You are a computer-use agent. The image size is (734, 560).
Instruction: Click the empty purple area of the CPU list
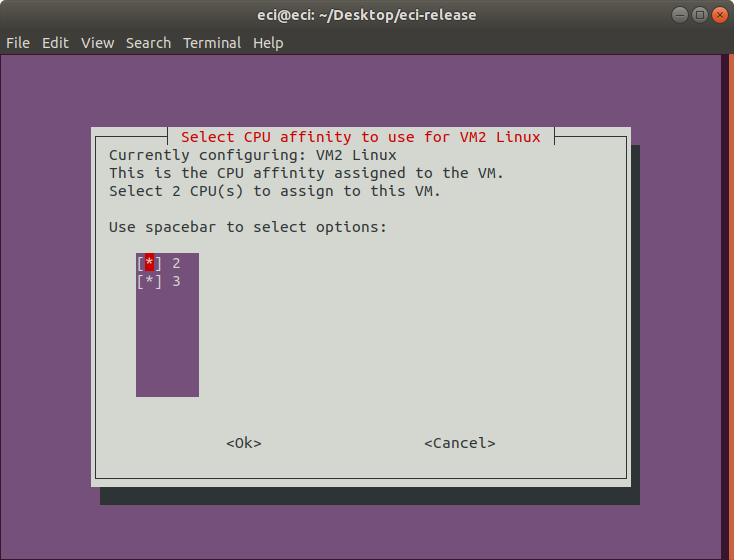(x=167, y=344)
